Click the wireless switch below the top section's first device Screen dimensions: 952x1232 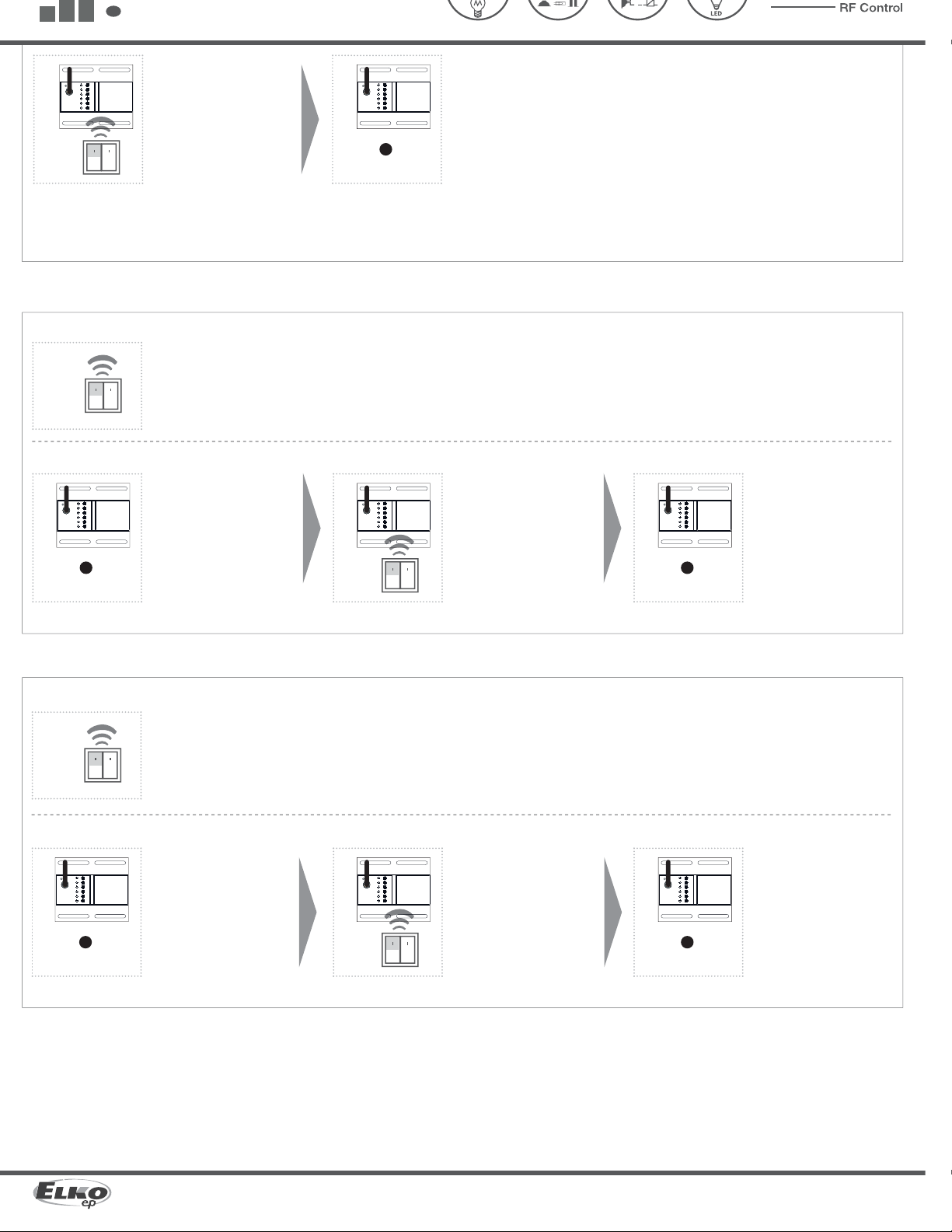click(x=101, y=157)
